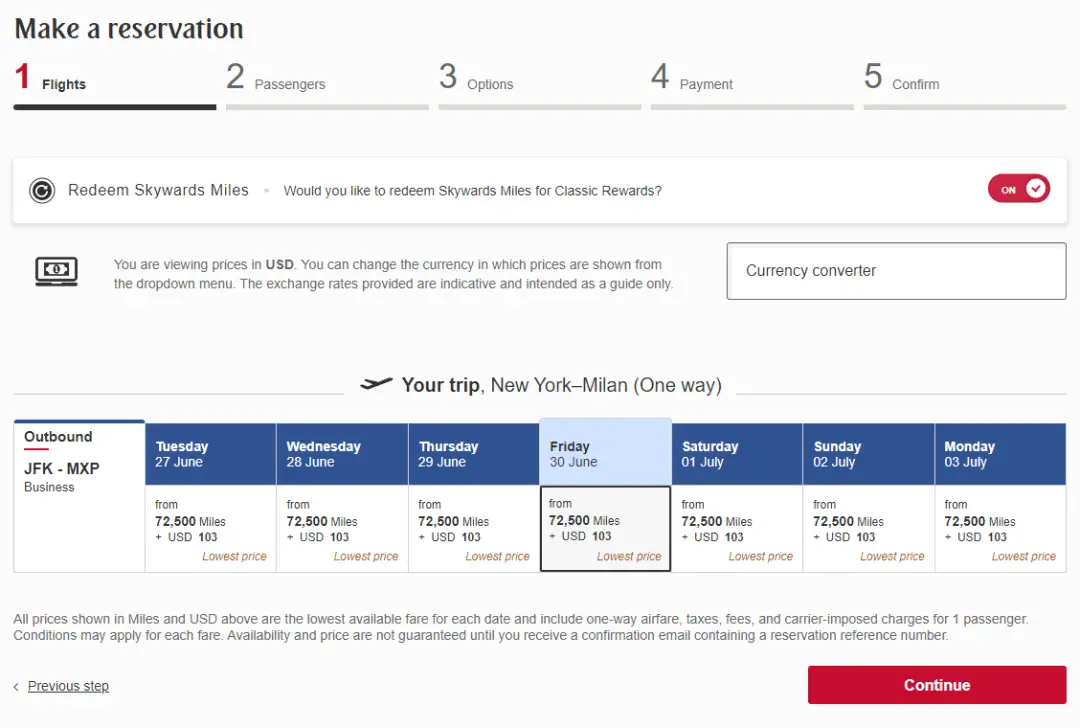This screenshot has height=728, width=1080.
Task: Choose Wednesday 28 June fare
Action: 342,529
